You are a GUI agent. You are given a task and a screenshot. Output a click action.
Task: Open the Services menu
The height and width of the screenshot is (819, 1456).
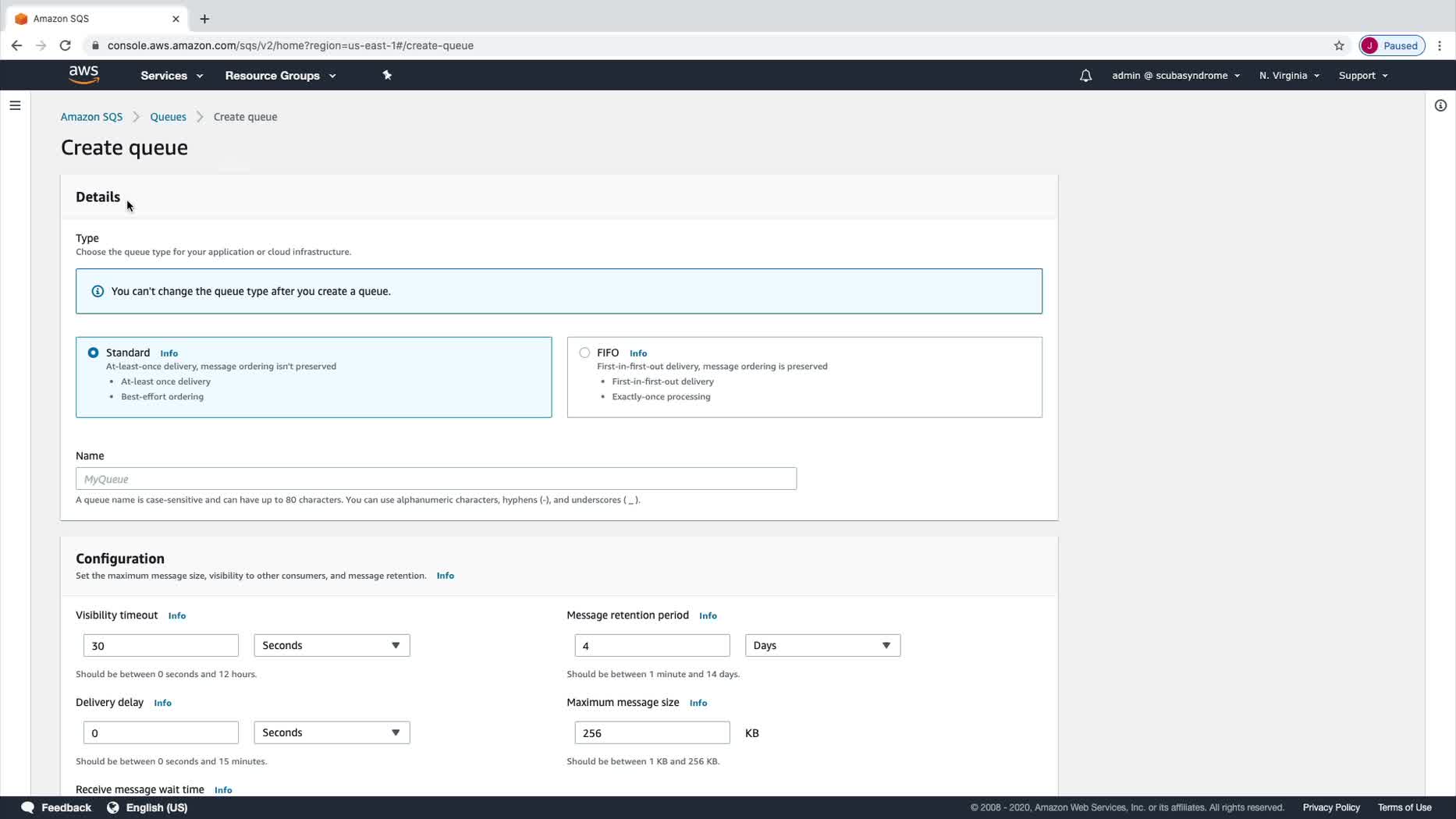[172, 76]
